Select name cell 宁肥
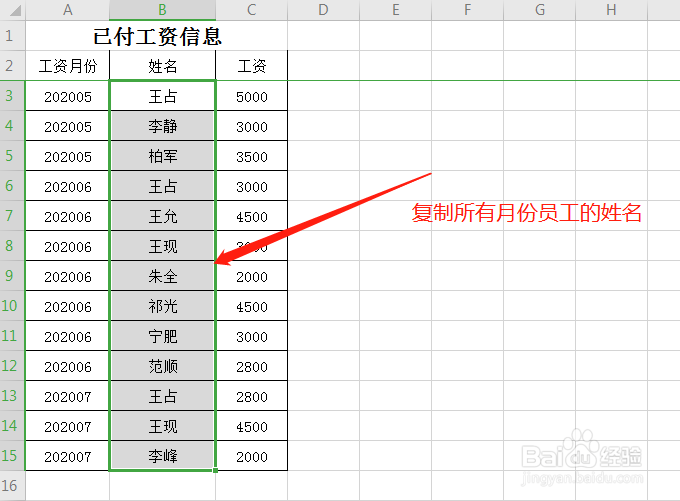 tap(162, 336)
